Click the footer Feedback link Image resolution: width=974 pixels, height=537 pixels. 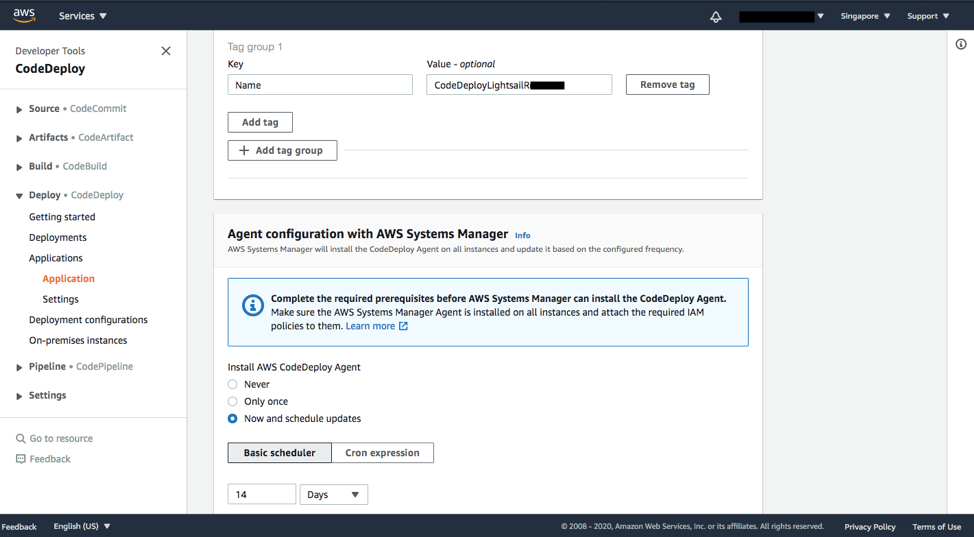19,526
